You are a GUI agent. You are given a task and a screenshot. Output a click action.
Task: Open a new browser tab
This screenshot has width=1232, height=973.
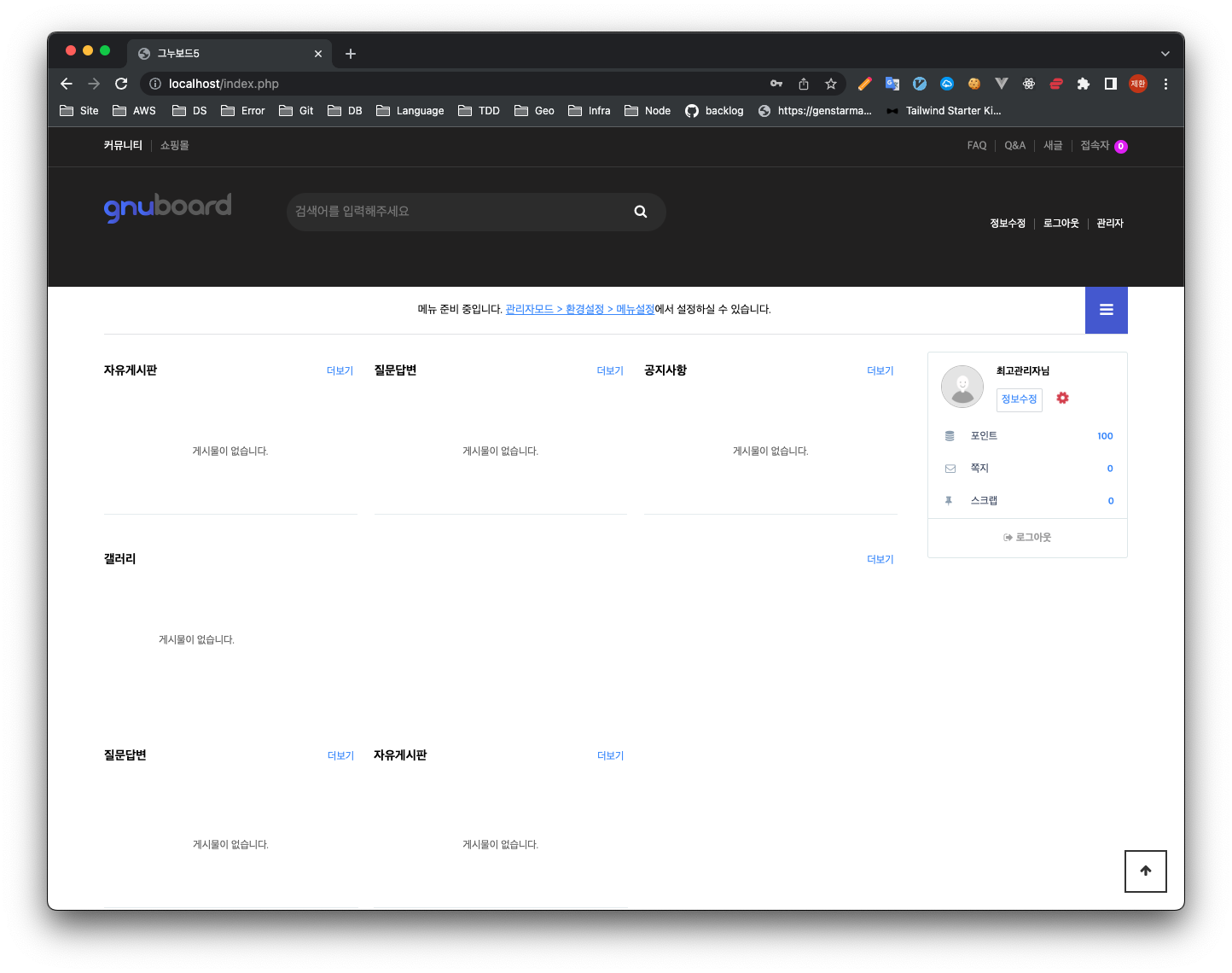tap(351, 54)
